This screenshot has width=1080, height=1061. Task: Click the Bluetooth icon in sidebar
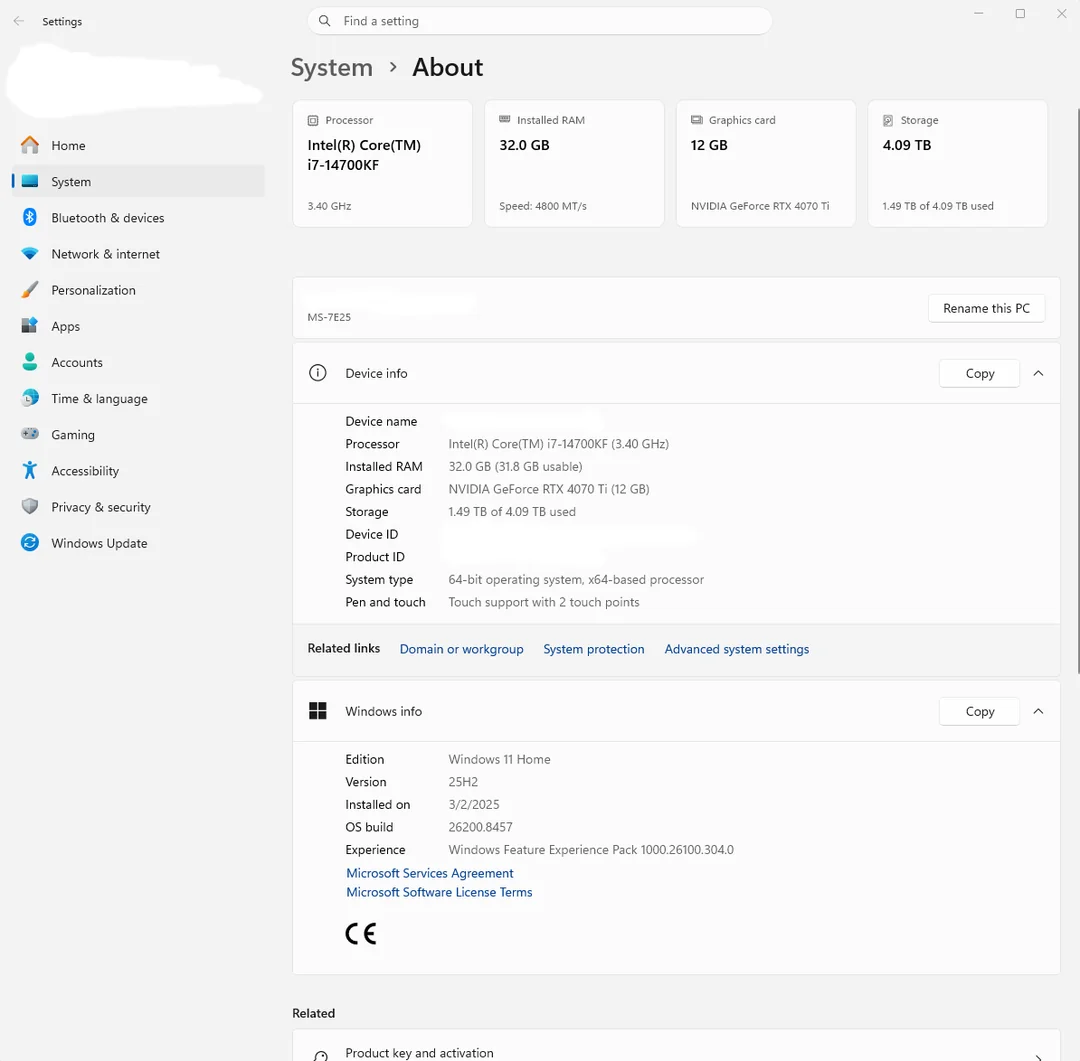point(30,218)
